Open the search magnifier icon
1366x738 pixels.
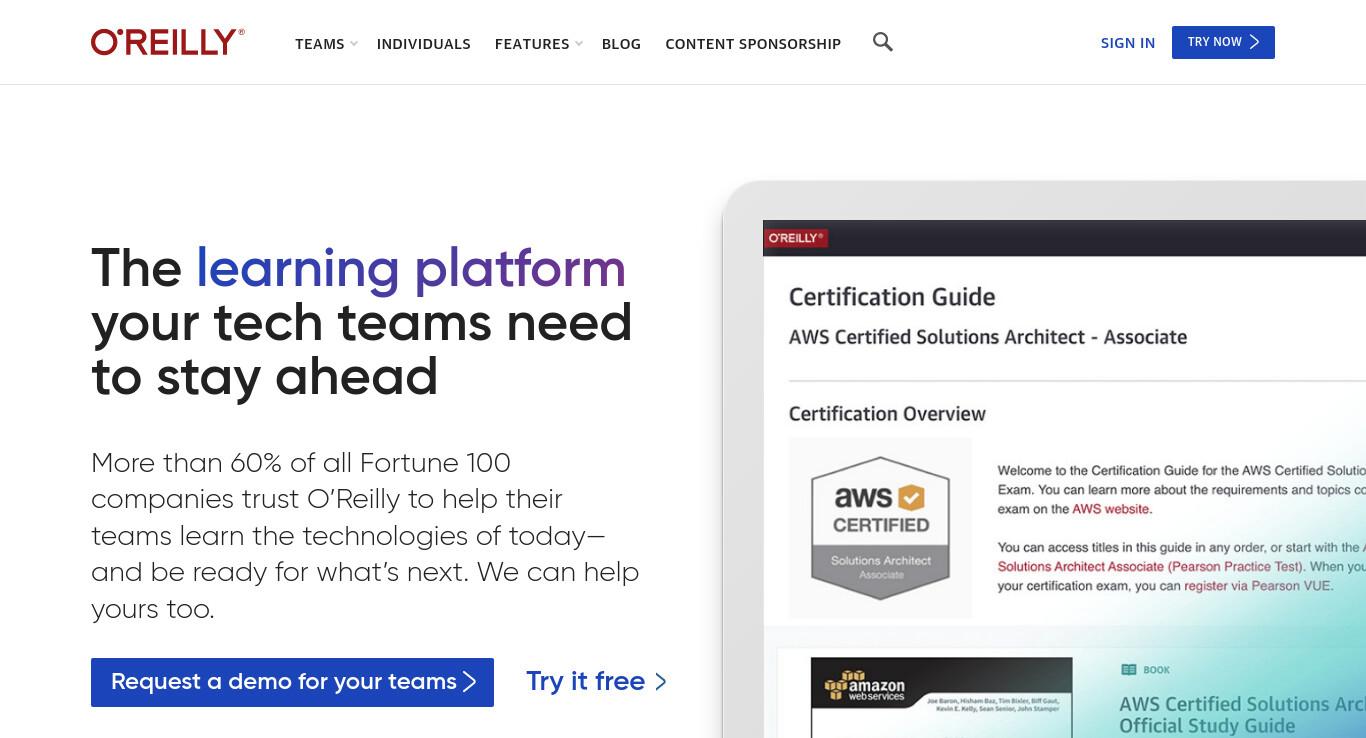click(882, 42)
